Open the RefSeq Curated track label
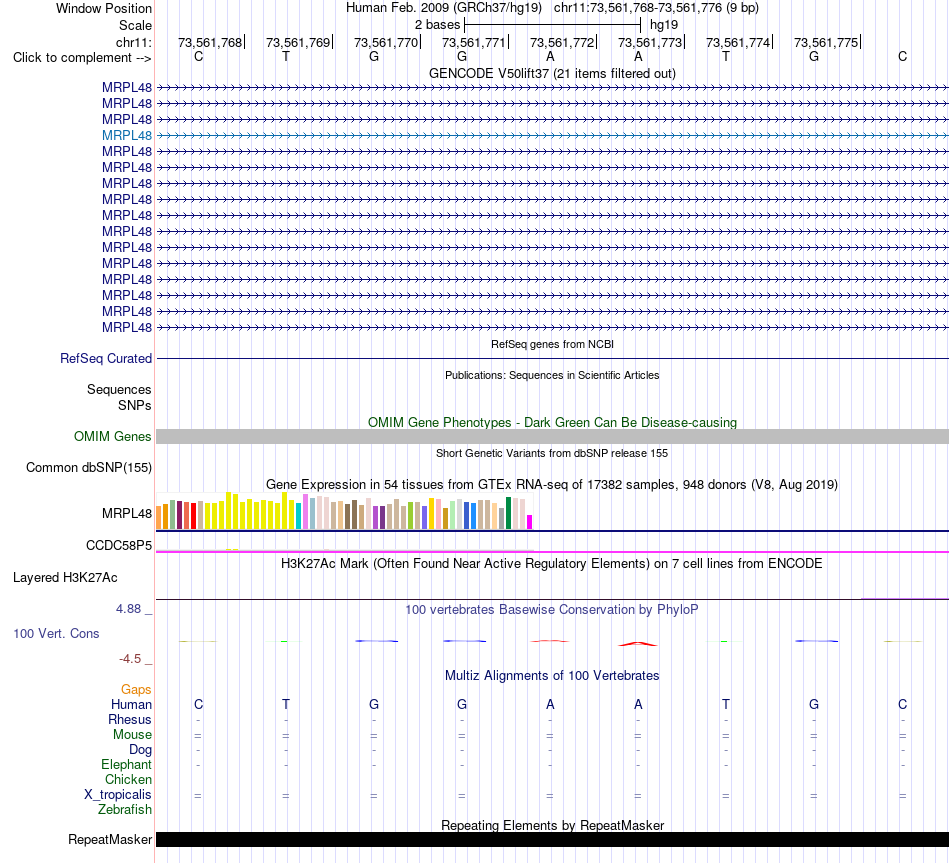Viewport: 950px width, 863px height. (106, 358)
